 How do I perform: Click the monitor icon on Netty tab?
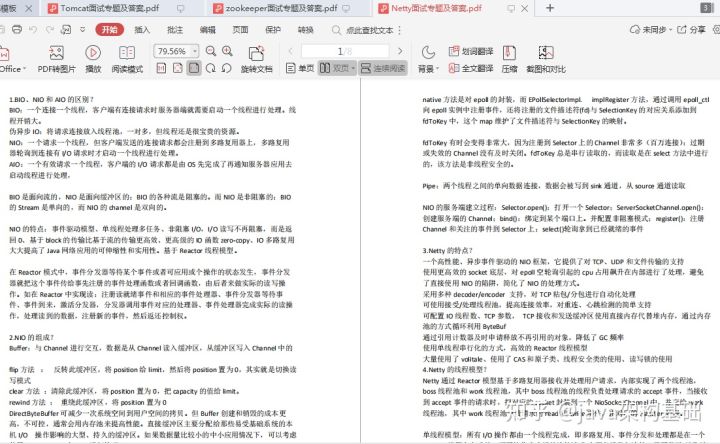pos(511,8)
